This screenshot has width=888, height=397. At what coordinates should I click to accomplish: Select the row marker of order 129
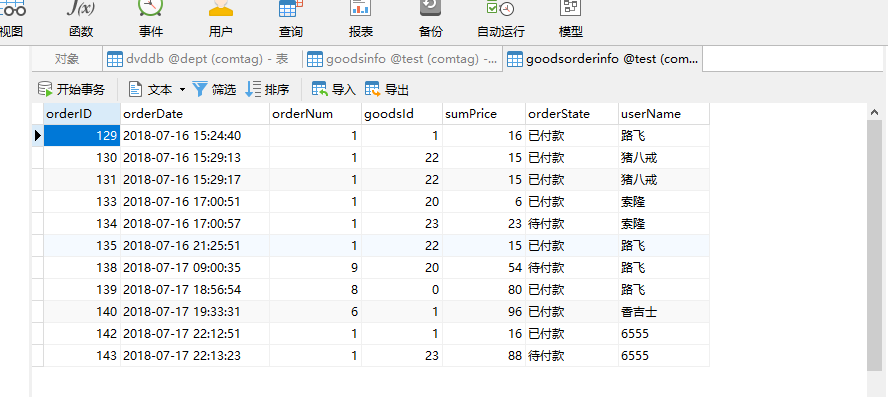pos(38,135)
